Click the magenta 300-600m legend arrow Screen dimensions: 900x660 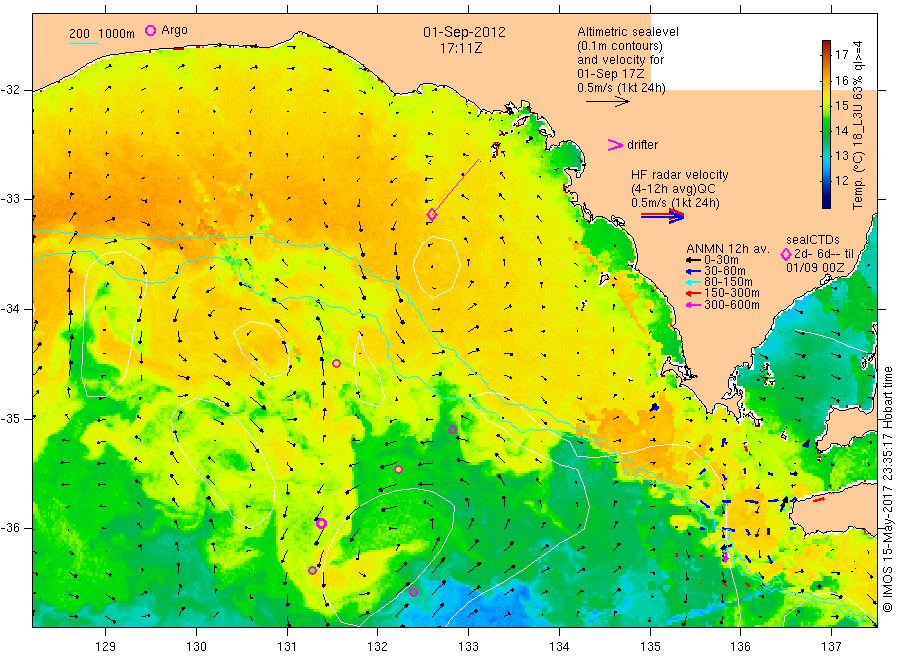click(693, 305)
